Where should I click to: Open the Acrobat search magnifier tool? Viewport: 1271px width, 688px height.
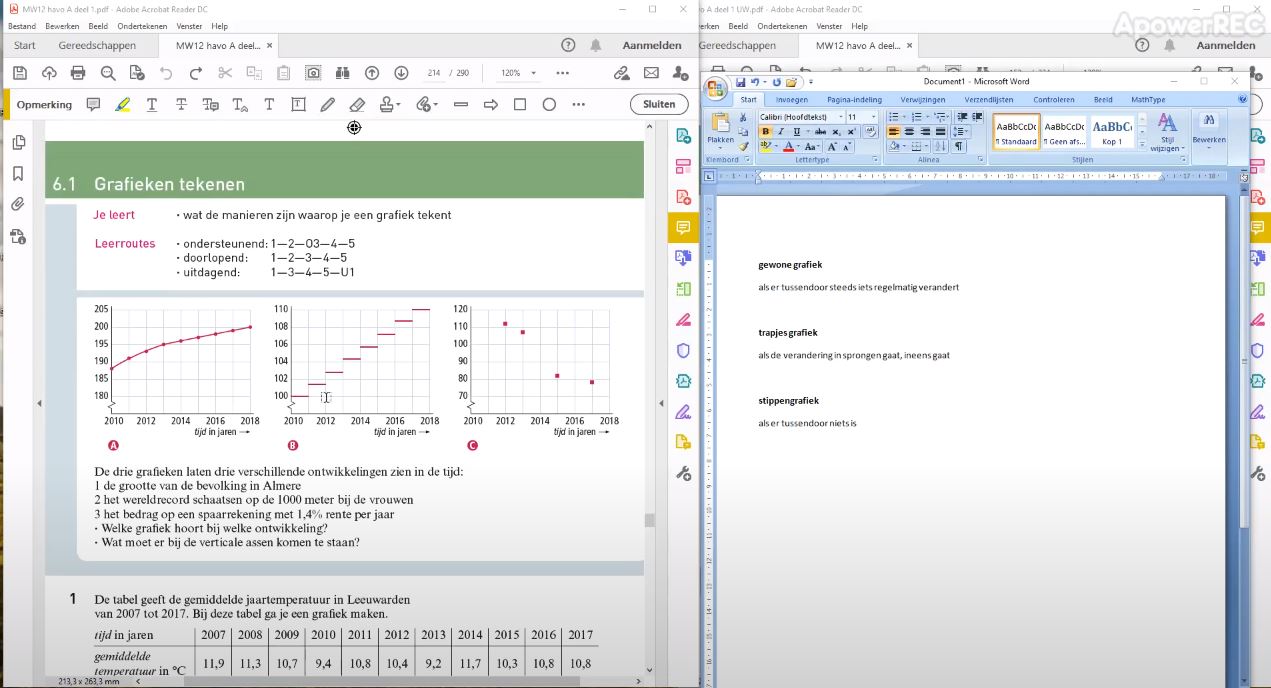[x=108, y=73]
